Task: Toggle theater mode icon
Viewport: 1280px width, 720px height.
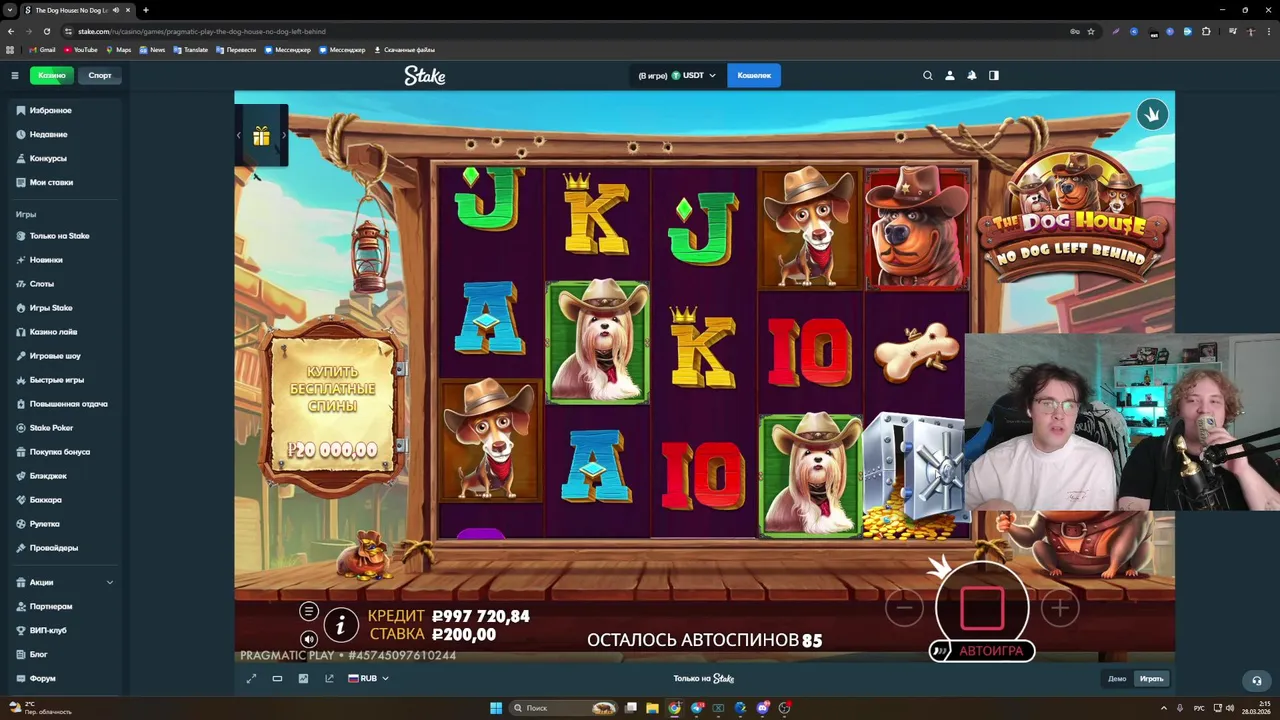Action: pos(277,678)
